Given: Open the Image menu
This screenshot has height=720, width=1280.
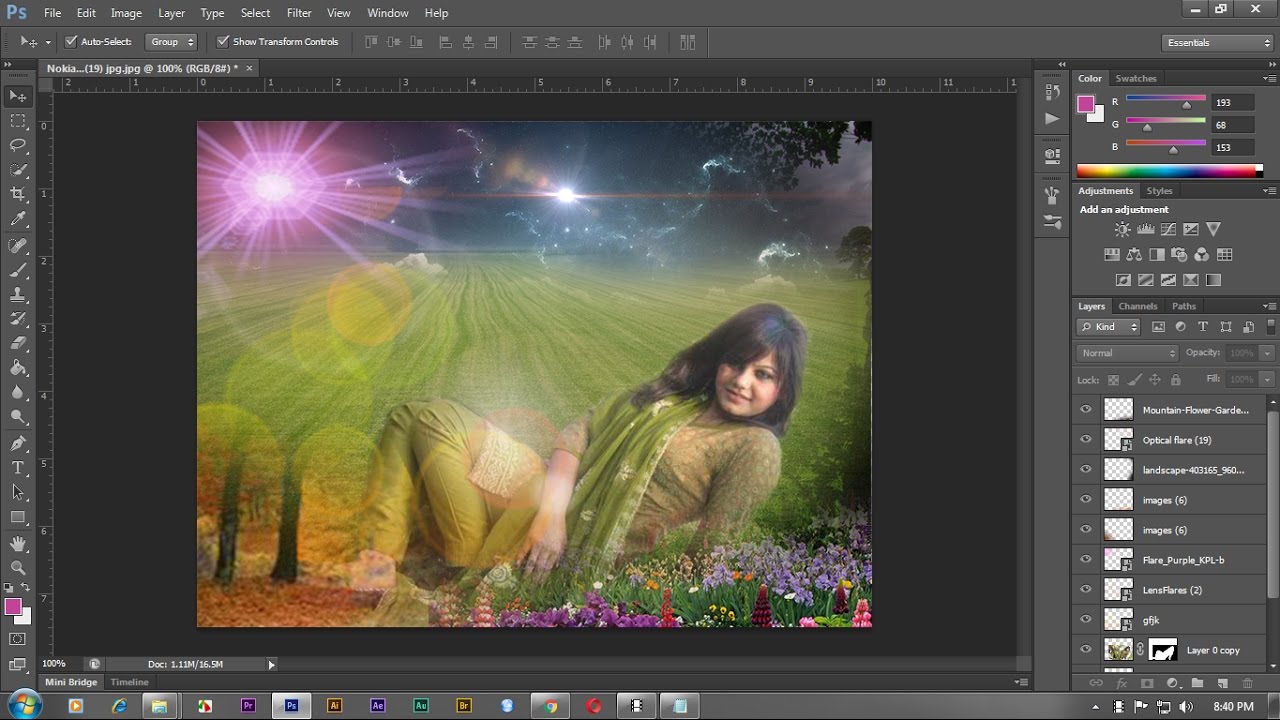Looking at the screenshot, I should click(126, 13).
